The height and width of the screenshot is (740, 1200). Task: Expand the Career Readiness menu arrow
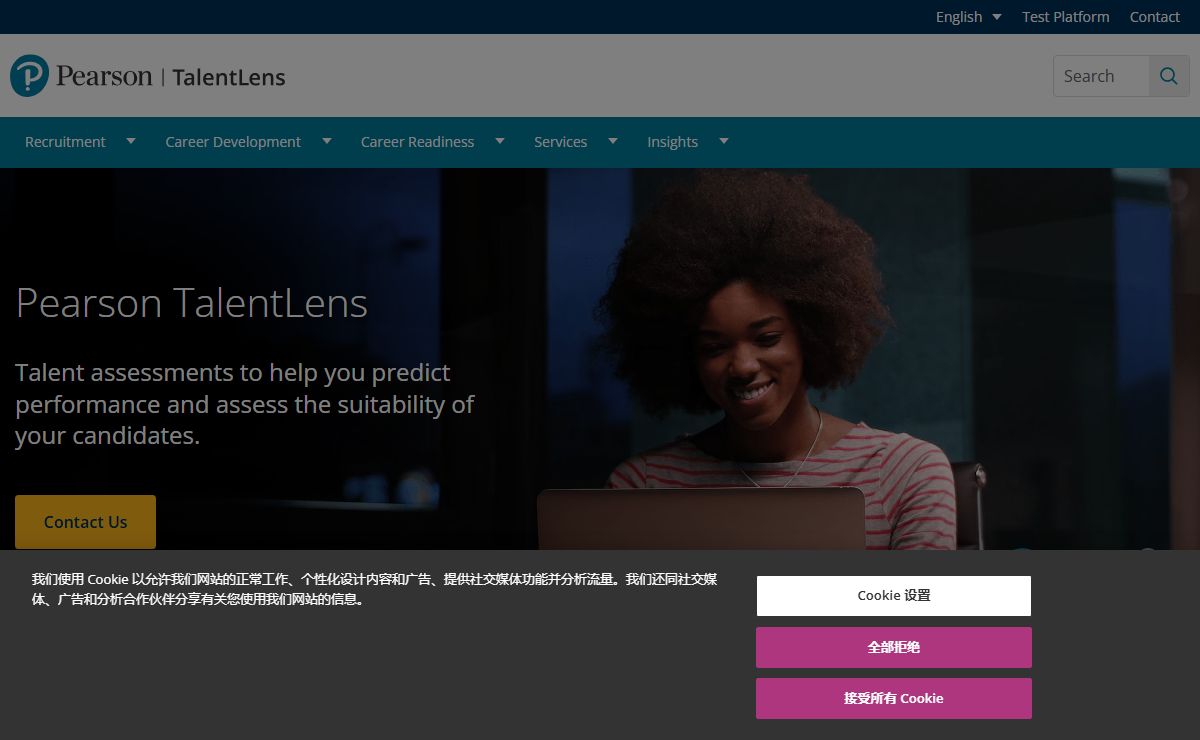coord(500,141)
